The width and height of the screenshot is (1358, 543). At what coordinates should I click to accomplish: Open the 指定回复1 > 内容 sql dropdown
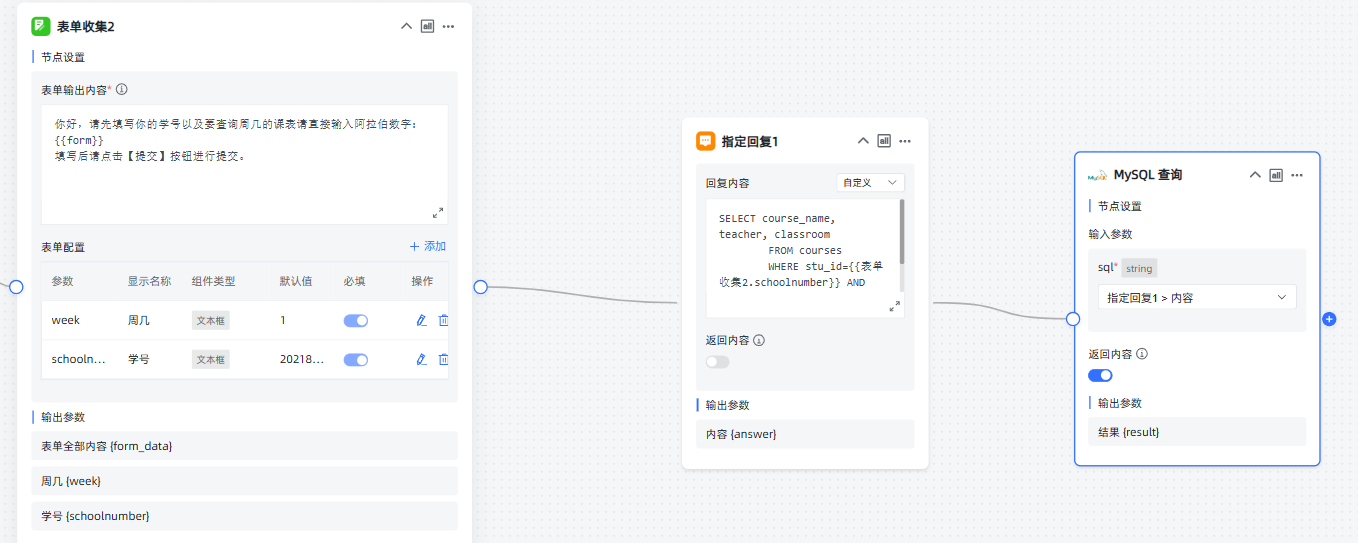[x=1197, y=297]
